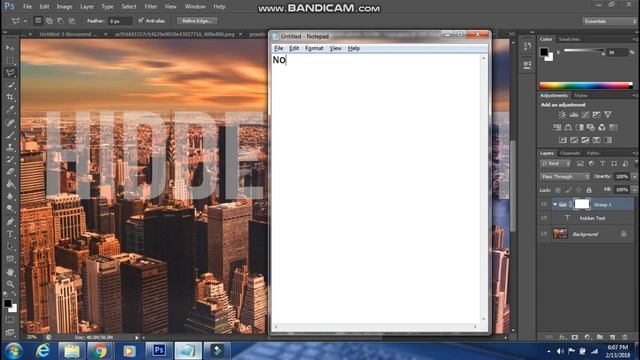
Task: Open Internet Explorer from the taskbar
Action: click(42, 351)
